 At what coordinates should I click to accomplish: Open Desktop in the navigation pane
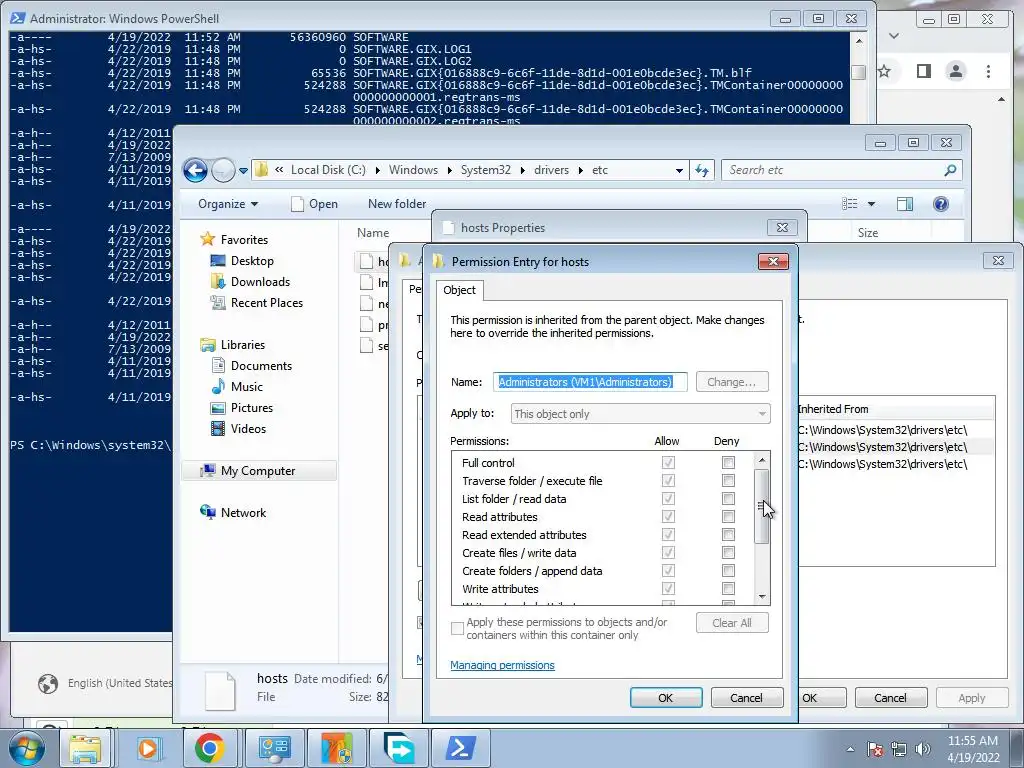pyautogui.click(x=252, y=261)
